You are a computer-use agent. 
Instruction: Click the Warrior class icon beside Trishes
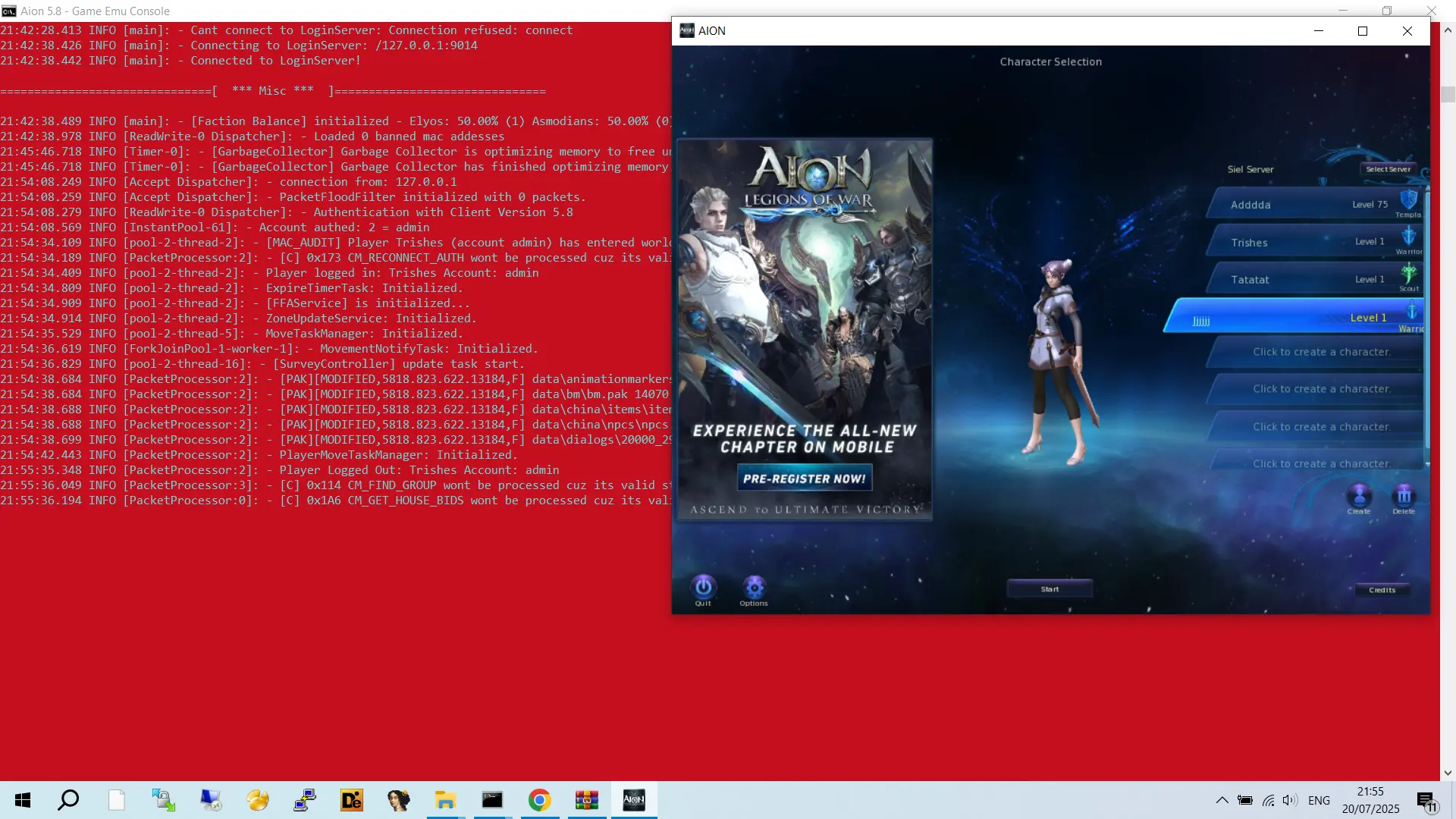coord(1408,237)
